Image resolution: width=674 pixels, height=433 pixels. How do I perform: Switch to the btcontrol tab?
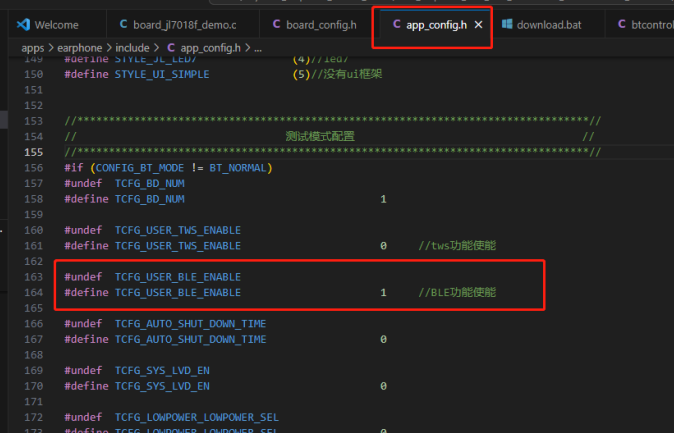pos(640,25)
